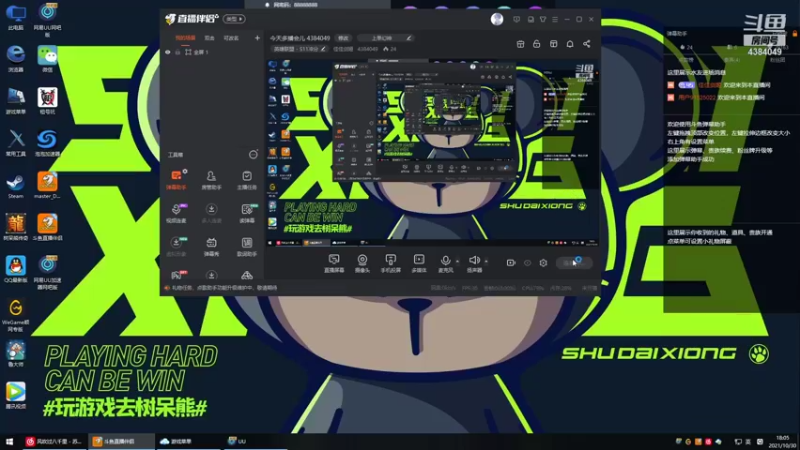Click the share icon at top right of preview

coord(587,44)
